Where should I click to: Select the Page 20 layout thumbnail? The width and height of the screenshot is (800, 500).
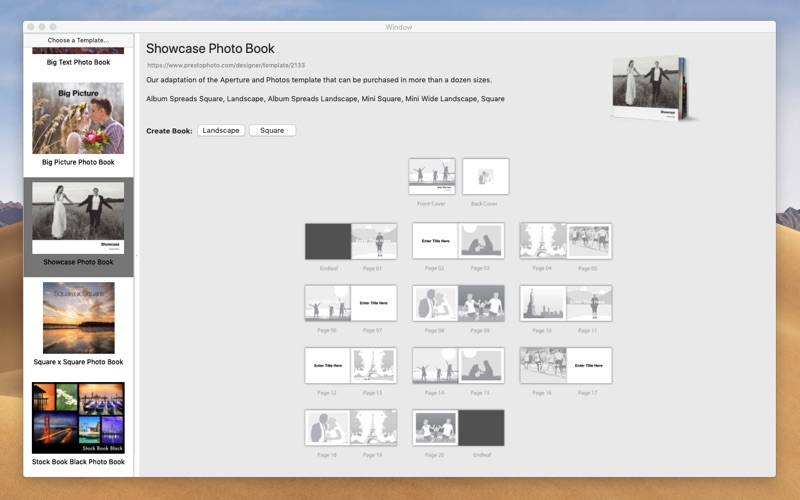pyautogui.click(x=435, y=428)
